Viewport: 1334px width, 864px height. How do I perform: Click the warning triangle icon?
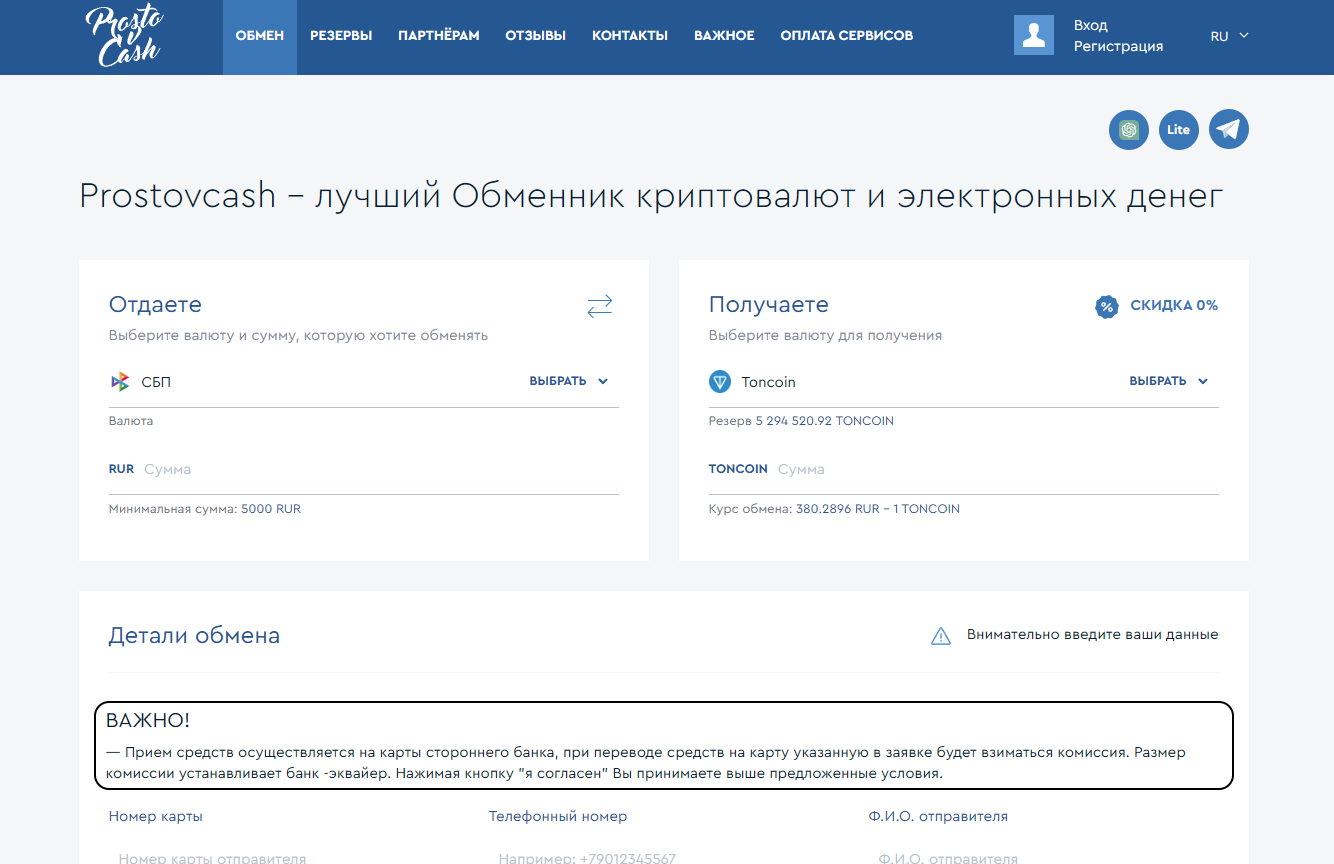click(941, 636)
